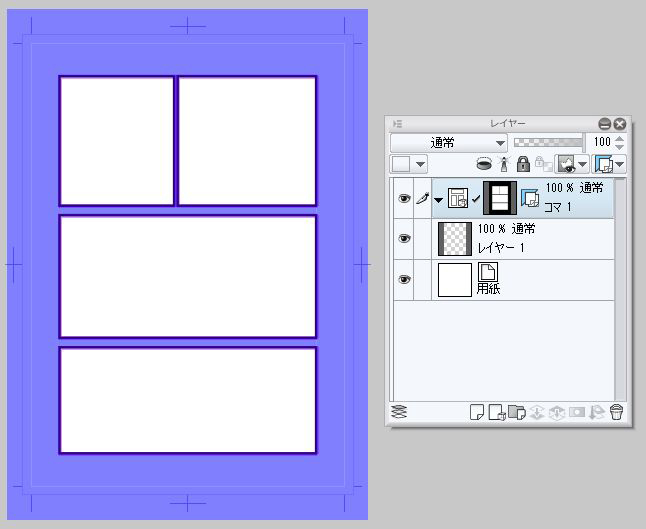Select the 用紙 layer name
Image resolution: width=646 pixels, height=529 pixels.
click(x=489, y=288)
